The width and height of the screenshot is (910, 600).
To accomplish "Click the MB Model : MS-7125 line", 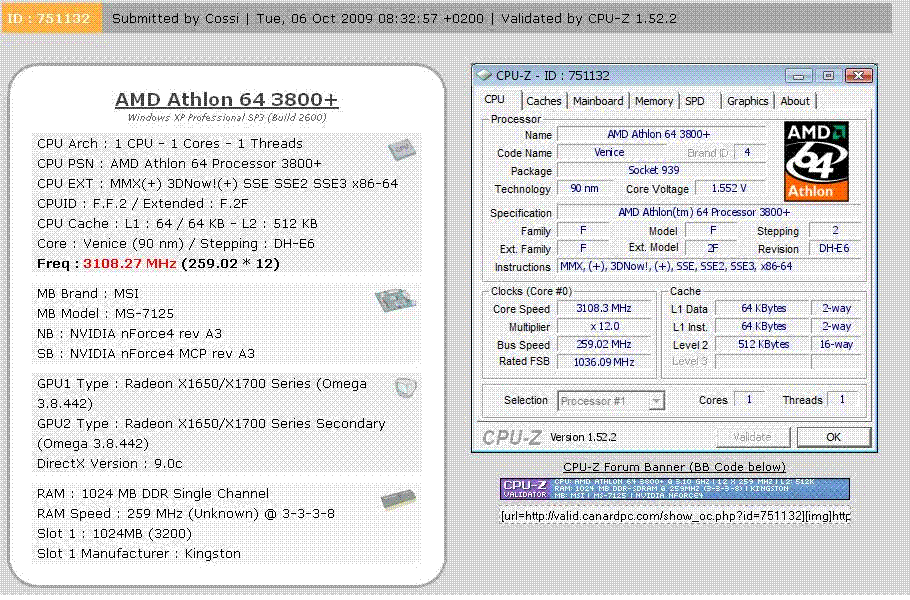I will point(105,314).
